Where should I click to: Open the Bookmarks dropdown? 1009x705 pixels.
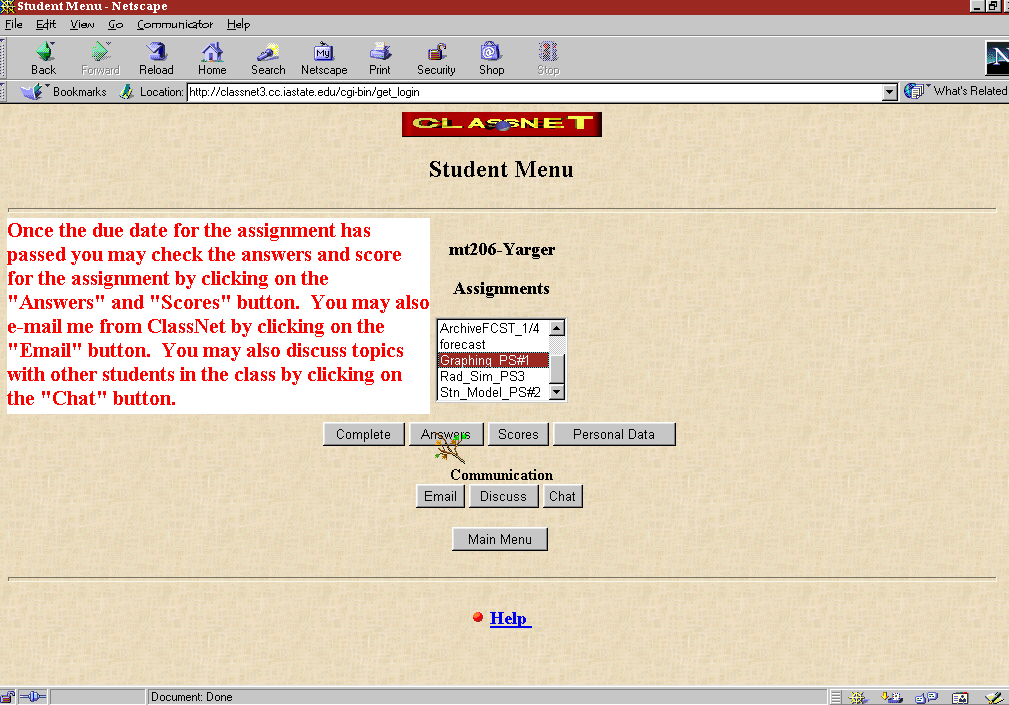(65, 92)
